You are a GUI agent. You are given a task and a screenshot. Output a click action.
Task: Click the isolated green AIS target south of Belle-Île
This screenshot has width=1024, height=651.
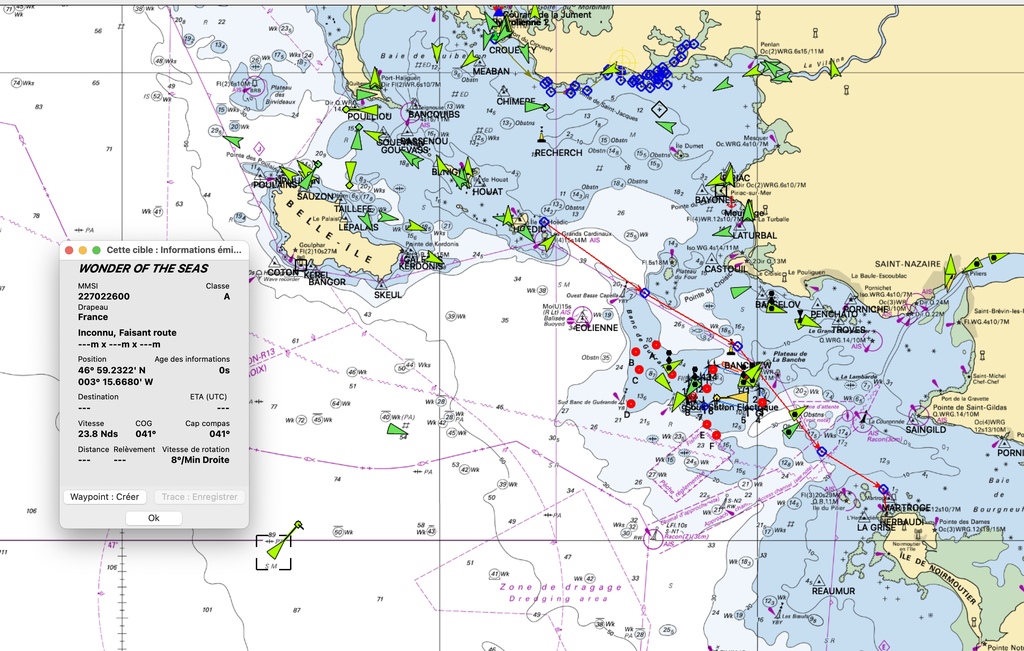[x=397, y=430]
